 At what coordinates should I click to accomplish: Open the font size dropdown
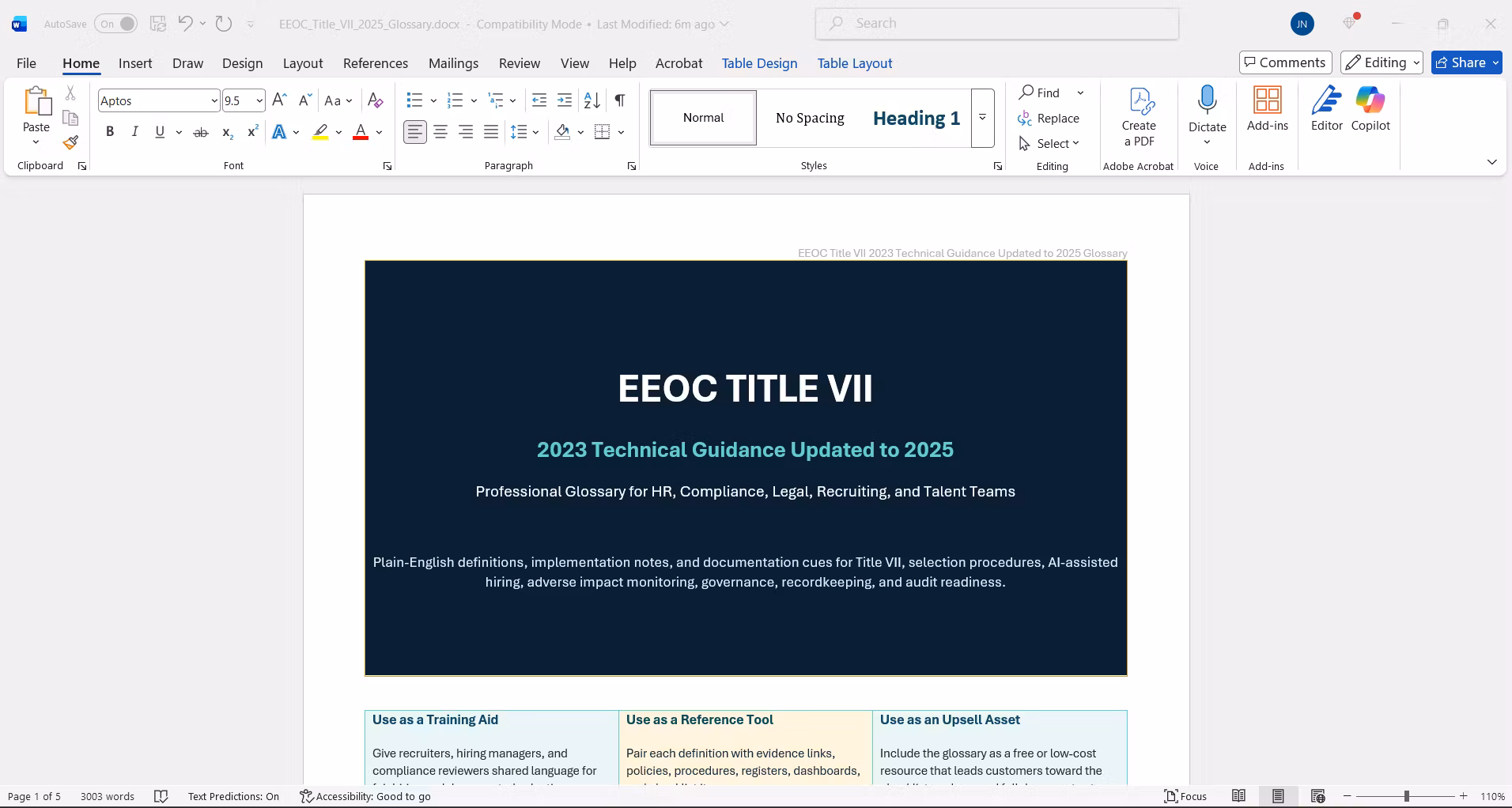(x=259, y=100)
